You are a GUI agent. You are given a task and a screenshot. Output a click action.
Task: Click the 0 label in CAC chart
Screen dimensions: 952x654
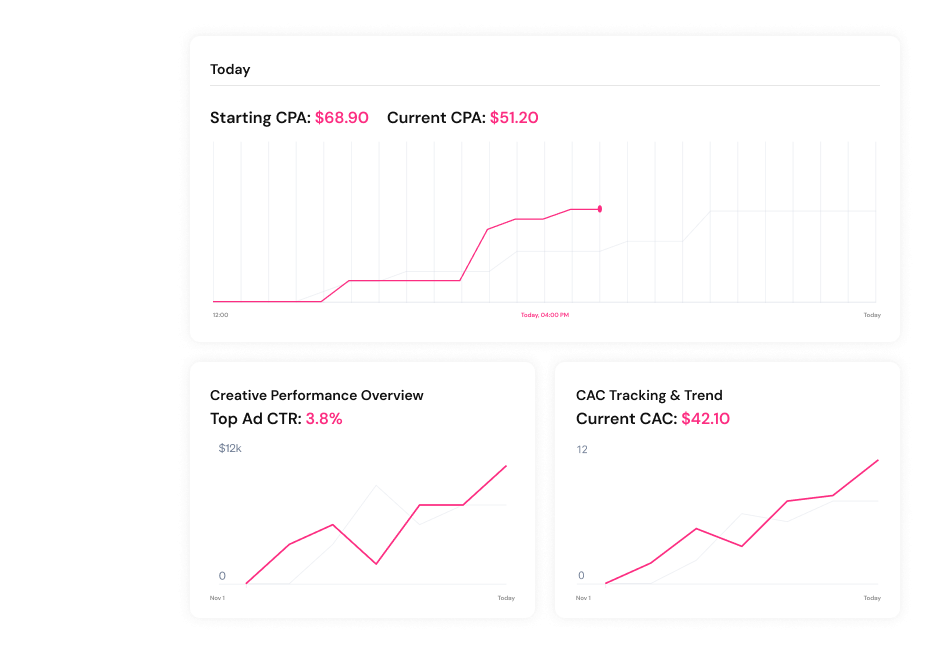point(581,576)
